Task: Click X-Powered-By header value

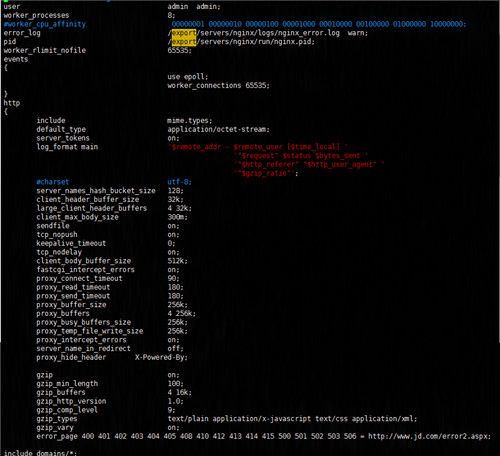Action: tap(161, 357)
